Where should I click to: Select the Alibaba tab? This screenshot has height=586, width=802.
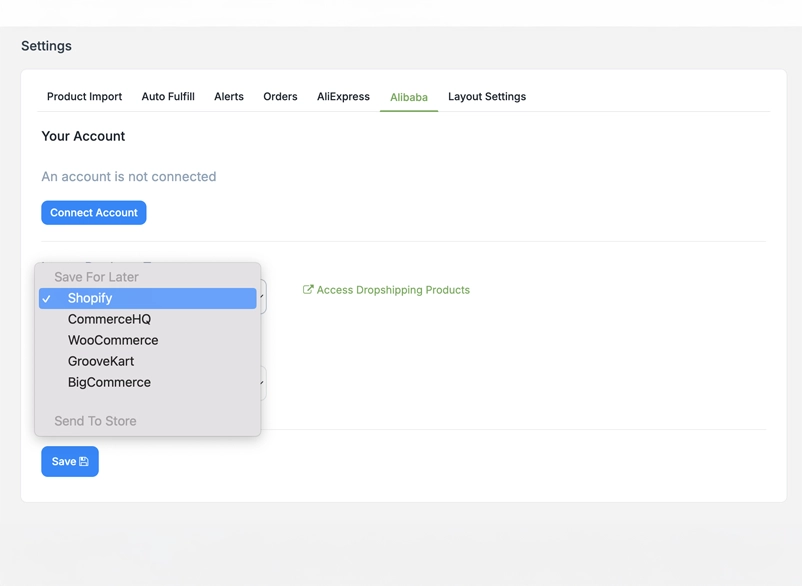coord(409,97)
